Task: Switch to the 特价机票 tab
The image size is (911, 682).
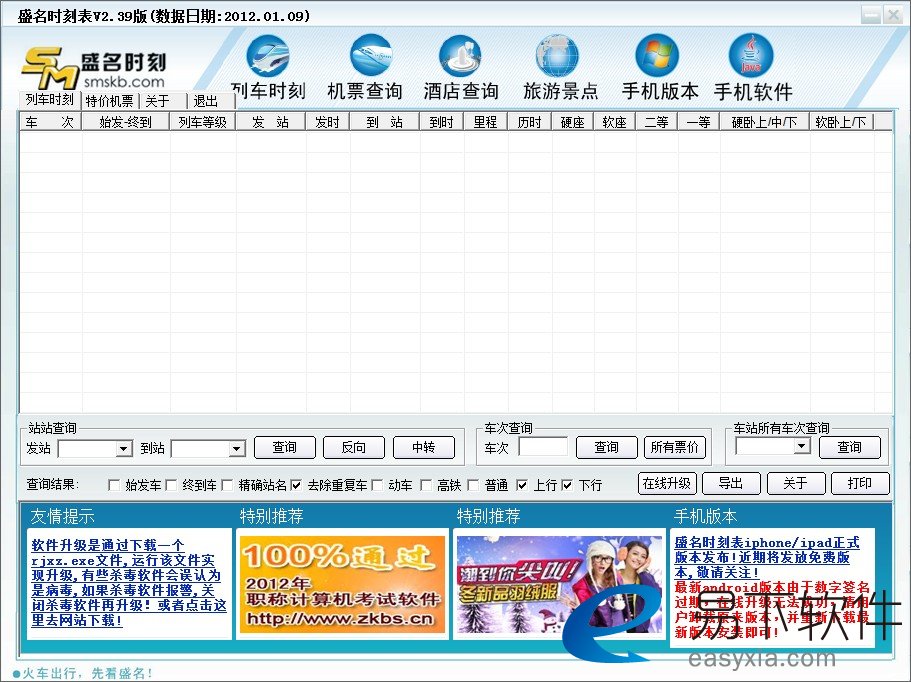Action: (109, 101)
